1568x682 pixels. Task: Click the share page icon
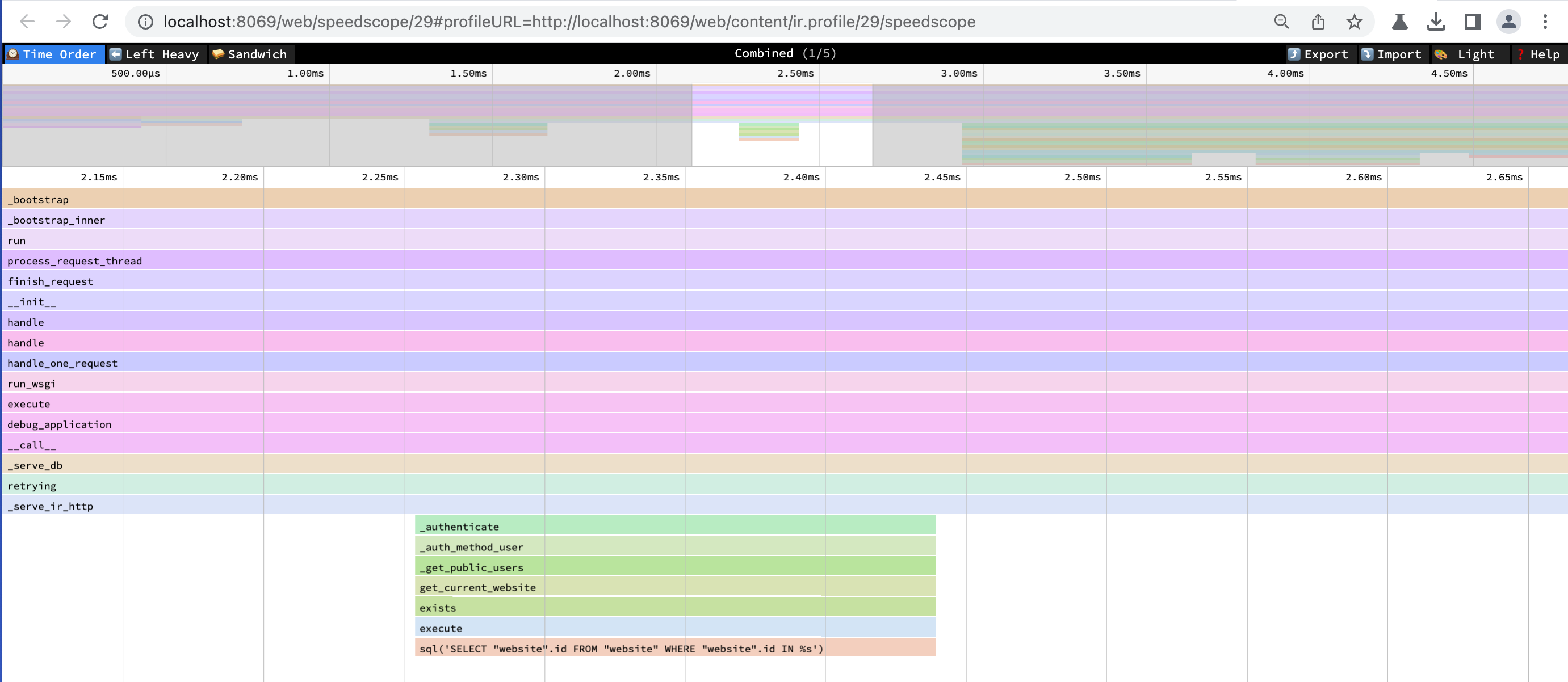(1318, 22)
